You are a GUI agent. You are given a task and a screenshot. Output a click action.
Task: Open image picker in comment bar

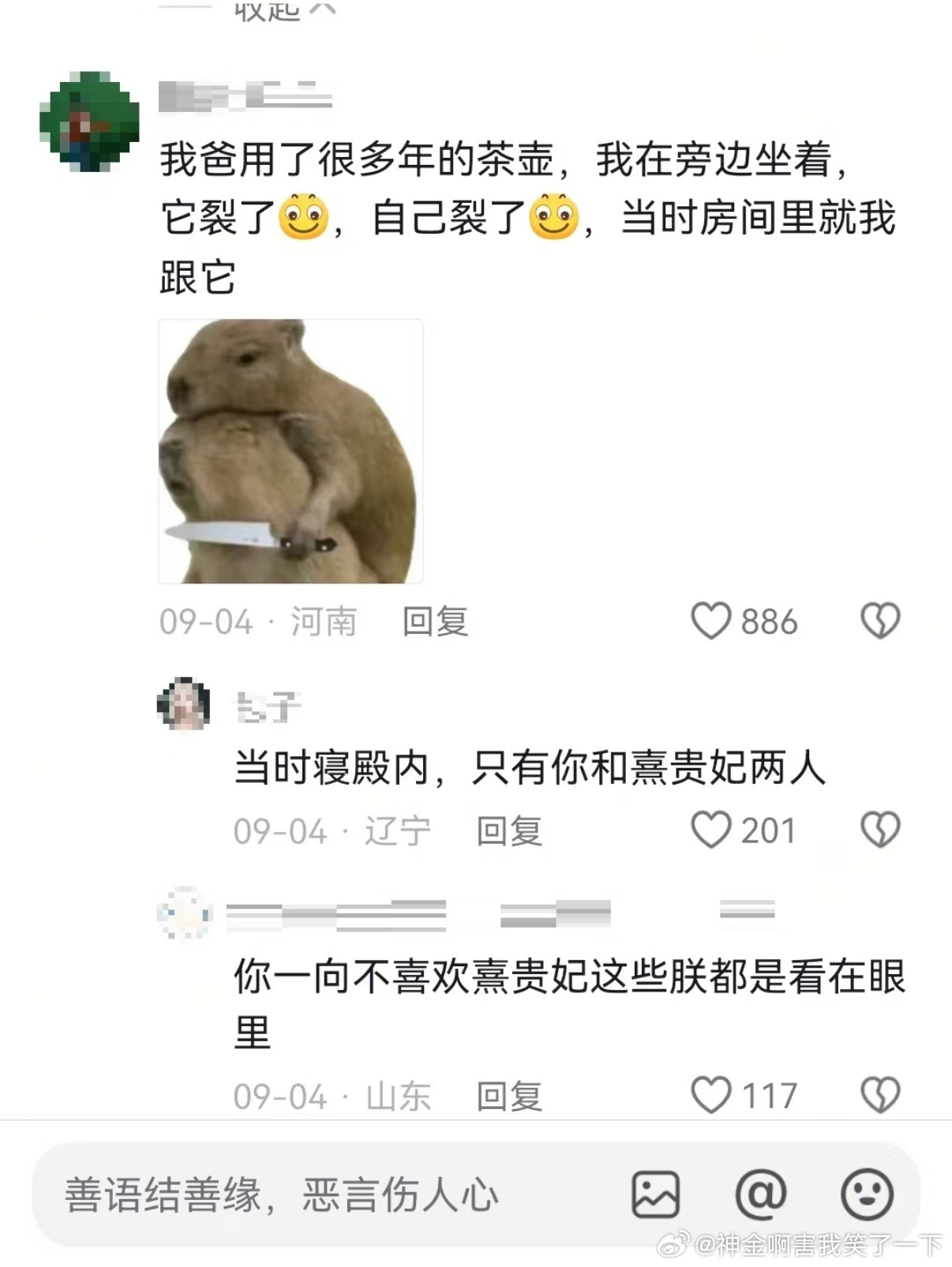tap(655, 1194)
